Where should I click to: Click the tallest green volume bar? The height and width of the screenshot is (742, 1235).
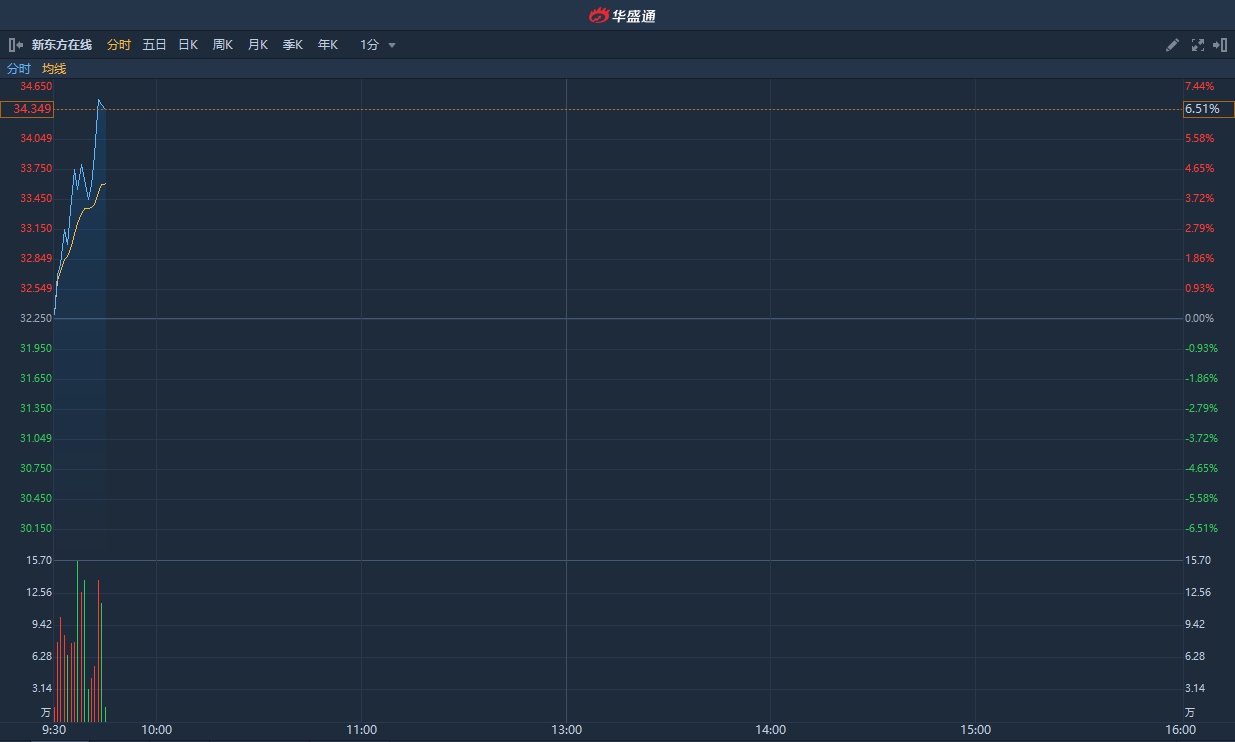(x=77, y=640)
